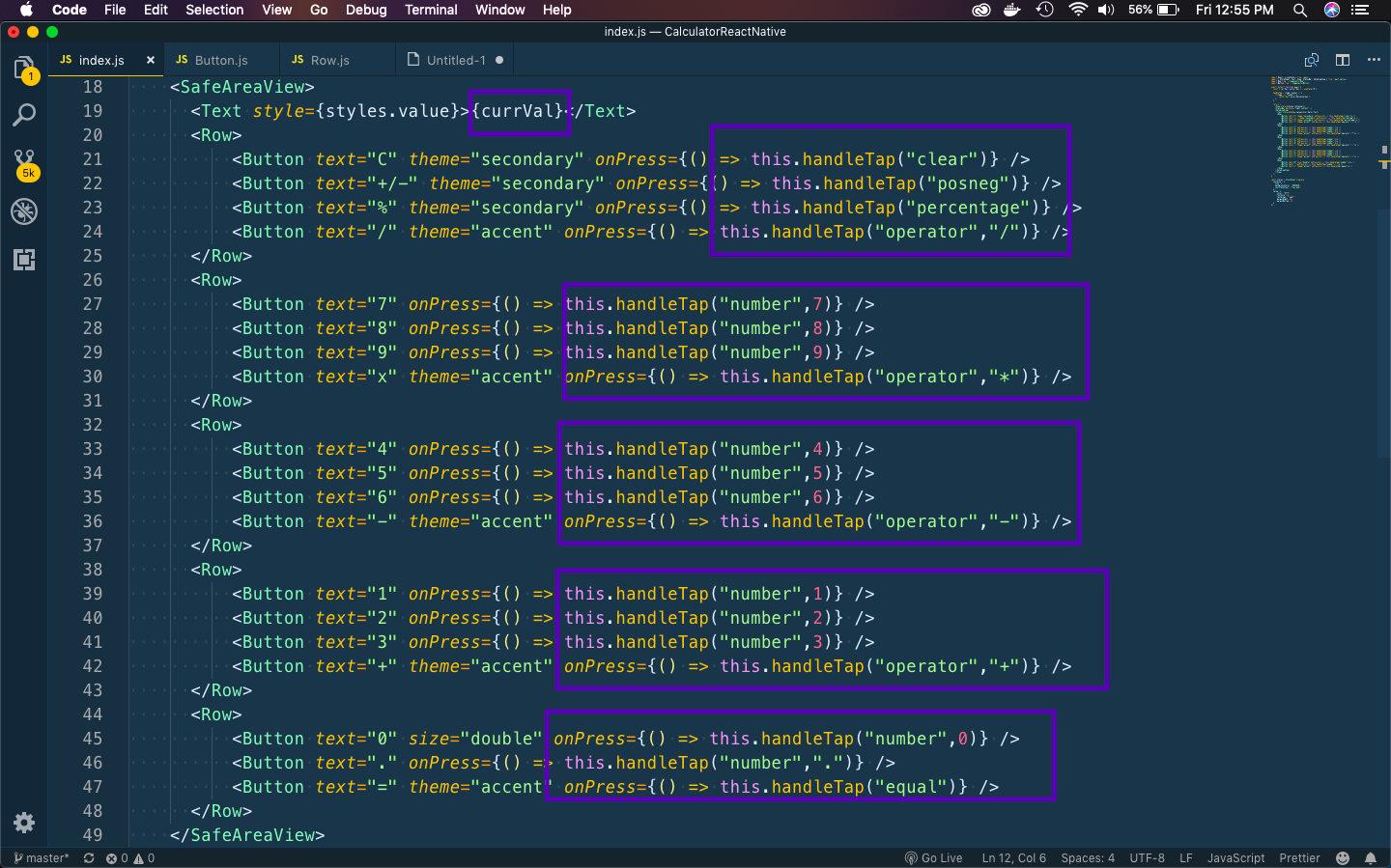This screenshot has height=868, width=1391.
Task: Open the Help menu
Action: pyautogui.click(x=556, y=10)
